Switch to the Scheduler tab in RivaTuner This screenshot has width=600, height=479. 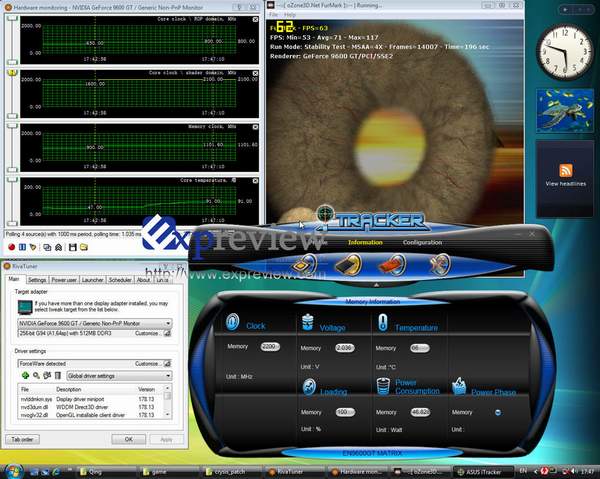pyautogui.click(x=120, y=280)
